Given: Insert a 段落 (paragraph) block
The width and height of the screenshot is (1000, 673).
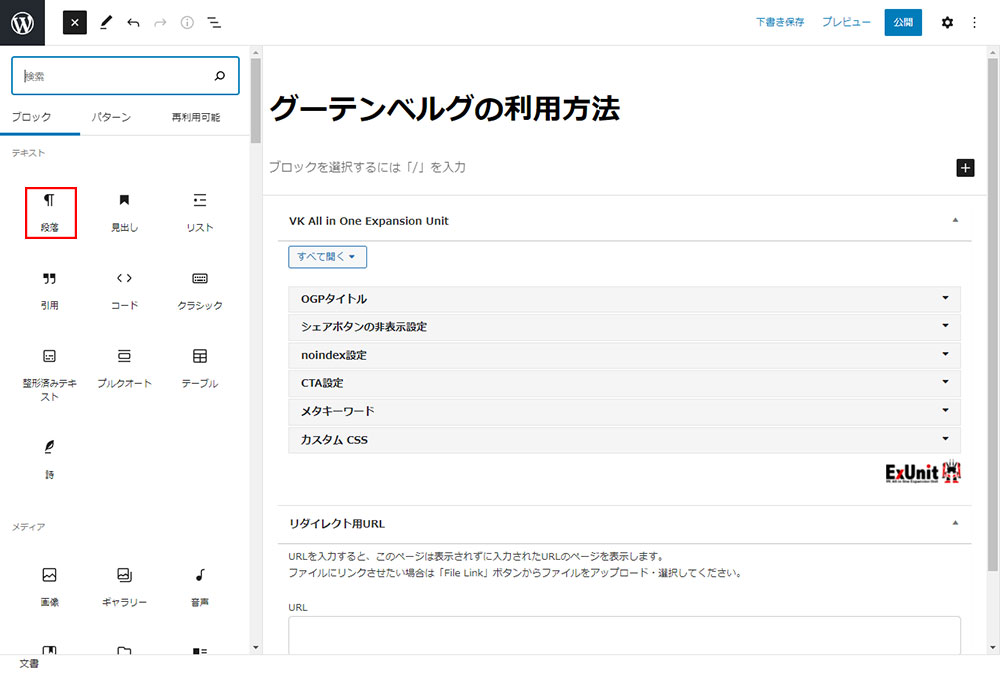Looking at the screenshot, I should pos(50,212).
